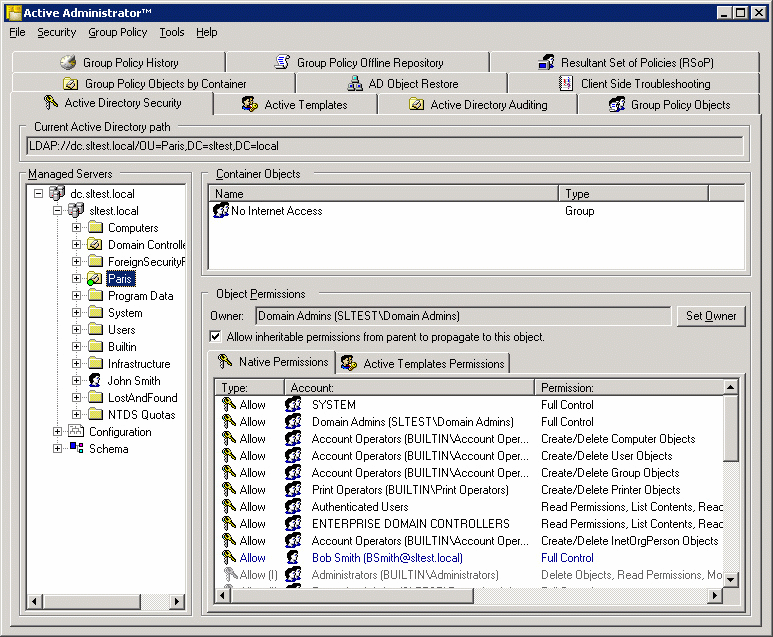Expand the Users tree node
Screen dimensions: 773x637
coord(76,329)
